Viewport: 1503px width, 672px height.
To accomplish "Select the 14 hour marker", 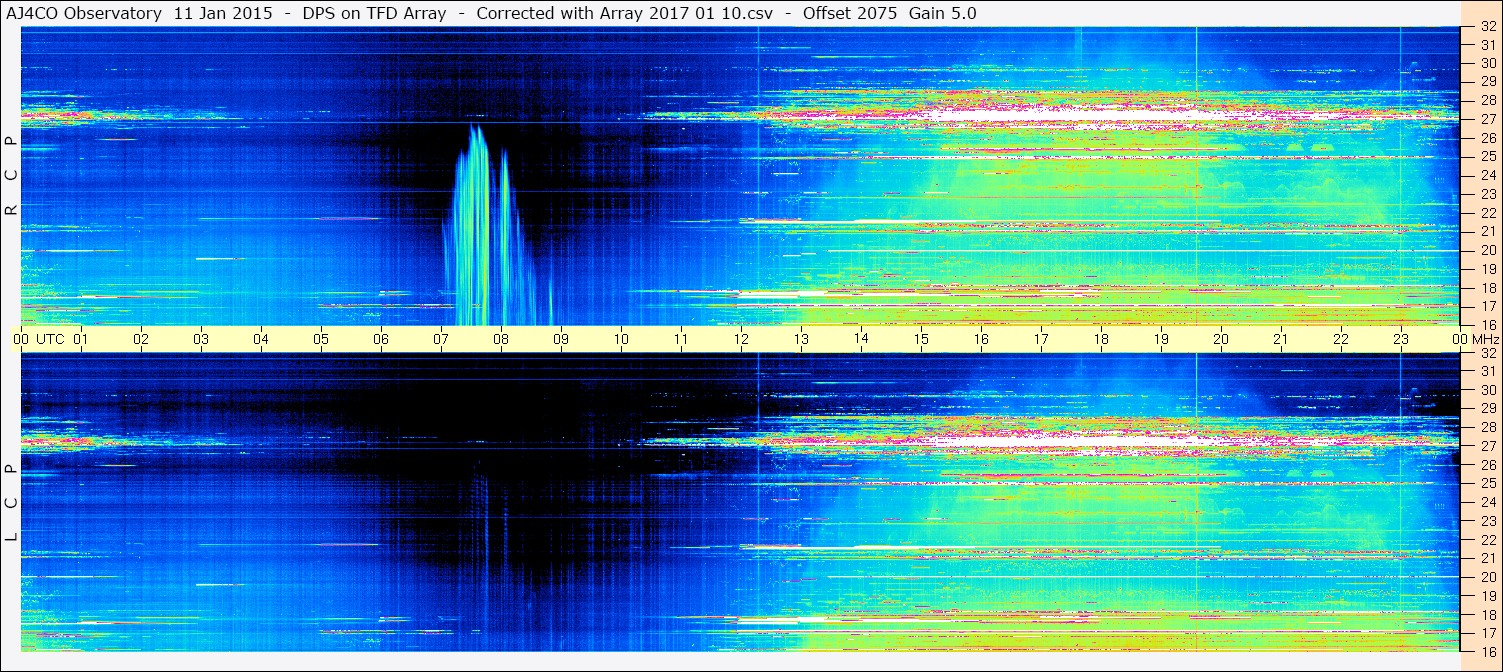I will coord(861,339).
